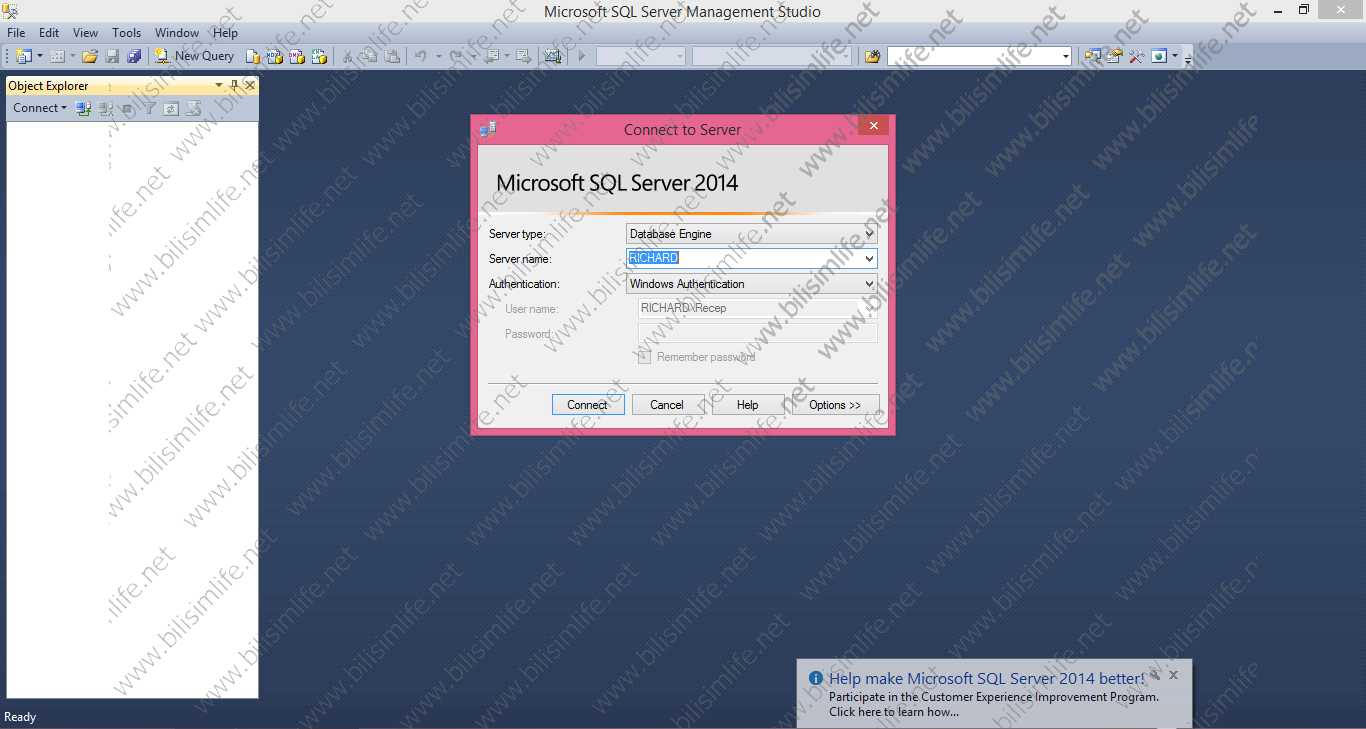1366x729 pixels.
Task: Open the Properties Window toolbar icon
Action: tap(1114, 56)
